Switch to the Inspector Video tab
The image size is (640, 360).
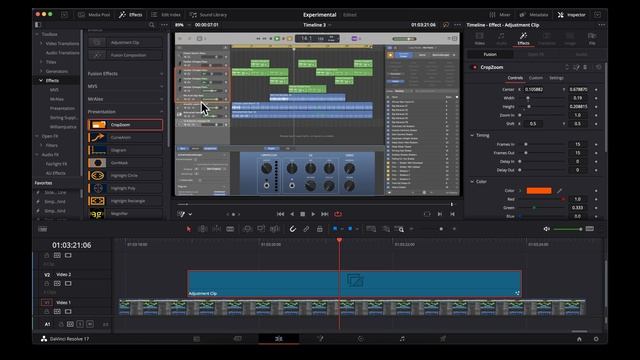480,38
